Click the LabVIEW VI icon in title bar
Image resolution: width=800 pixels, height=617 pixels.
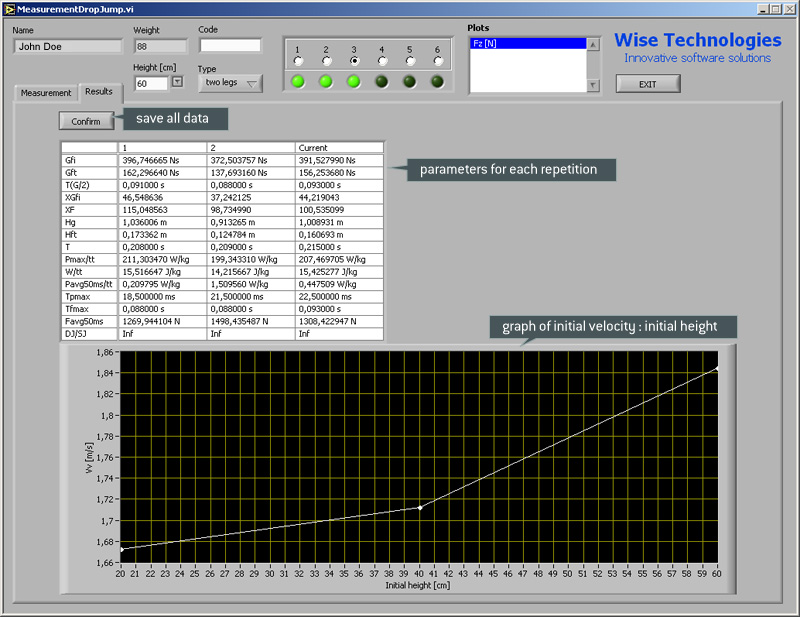click(9, 9)
